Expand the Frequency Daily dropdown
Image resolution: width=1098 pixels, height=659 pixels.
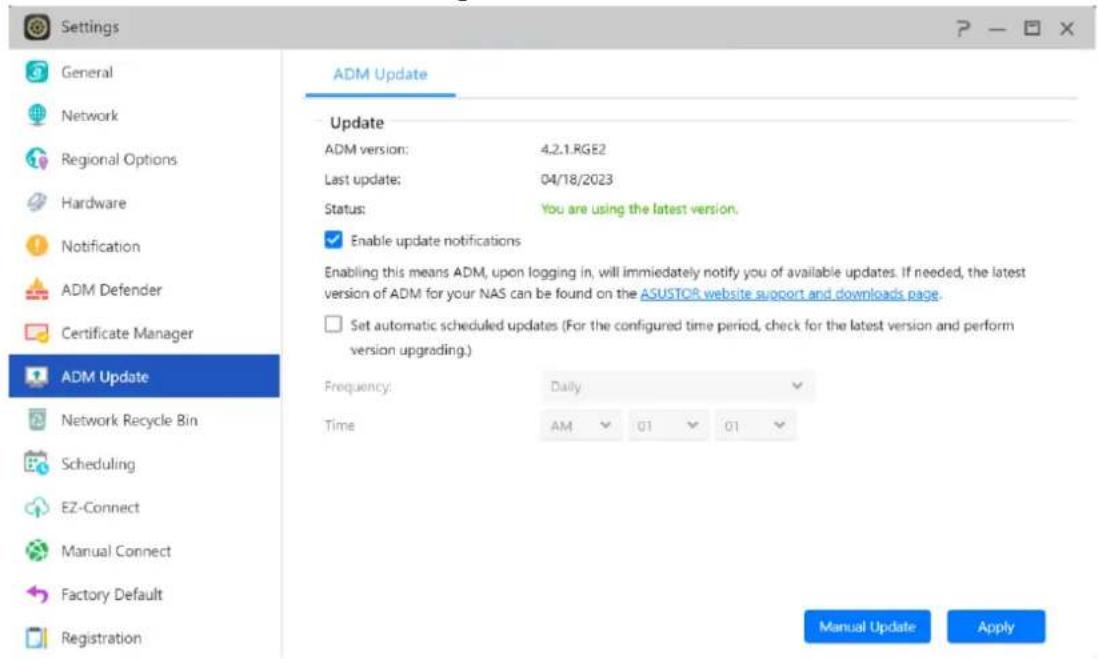click(677, 386)
